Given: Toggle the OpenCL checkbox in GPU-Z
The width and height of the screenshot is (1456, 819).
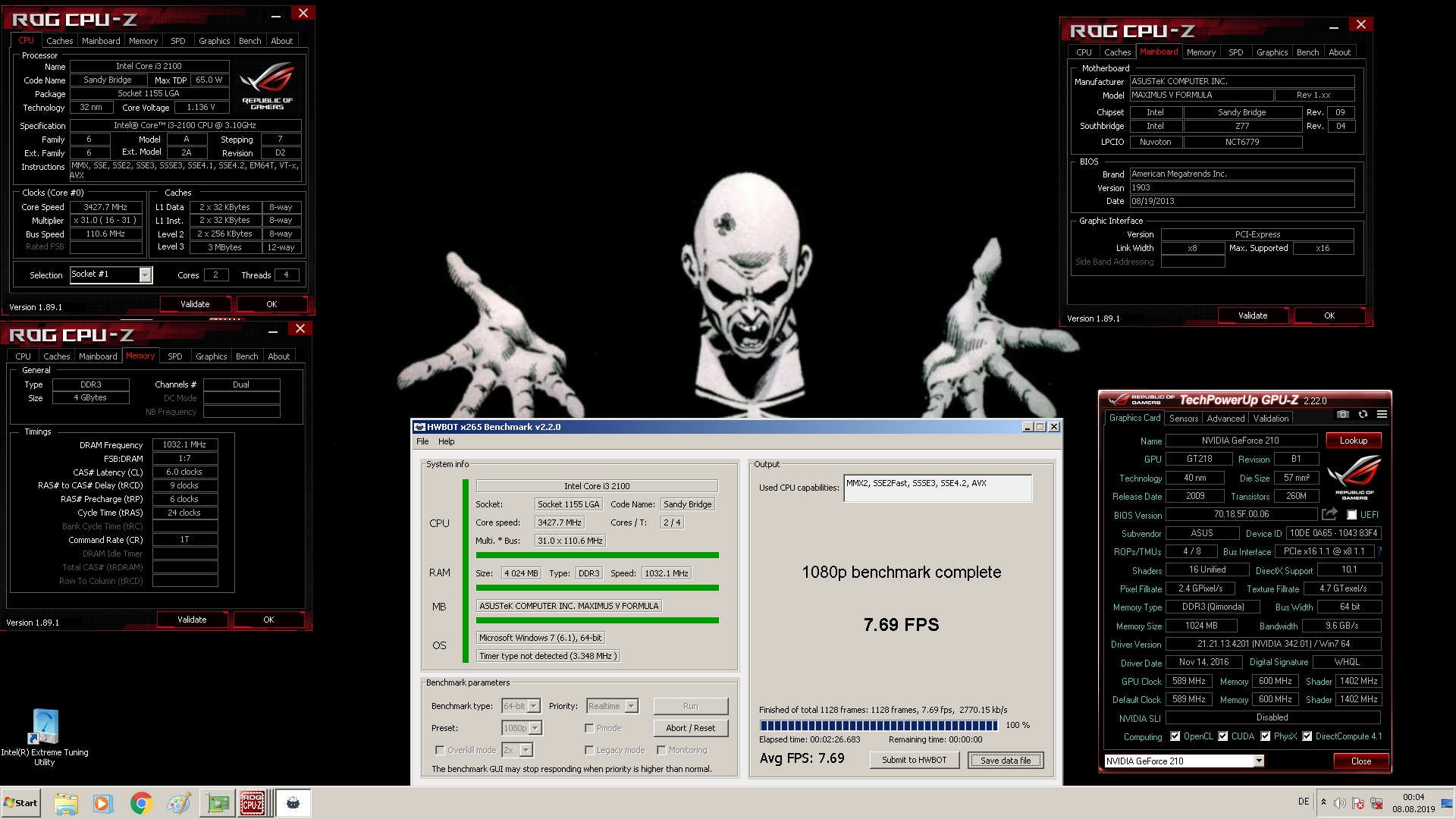Looking at the screenshot, I should tap(1175, 736).
